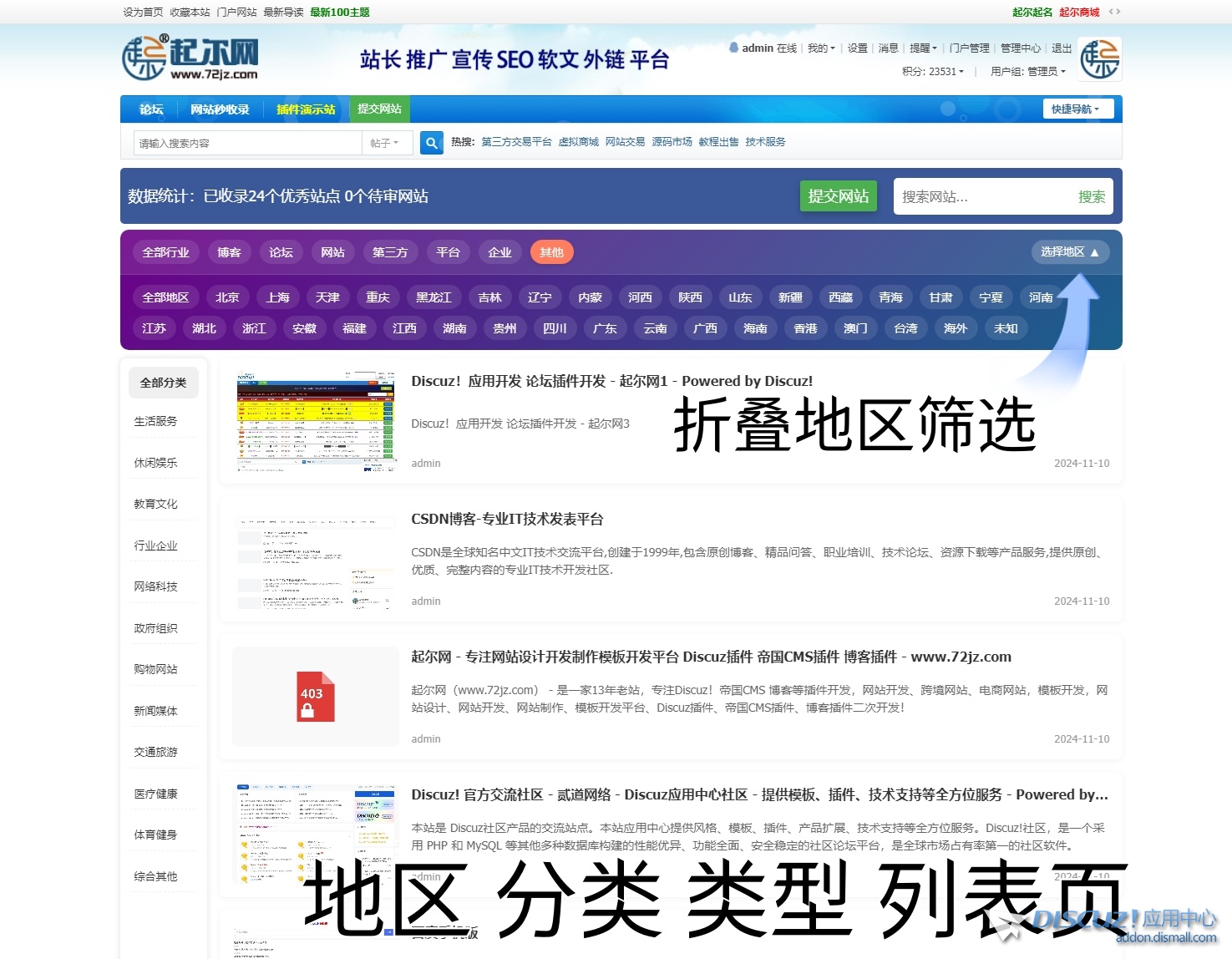Select the 其他 industry filter pill
1232x959 pixels.
click(x=551, y=252)
